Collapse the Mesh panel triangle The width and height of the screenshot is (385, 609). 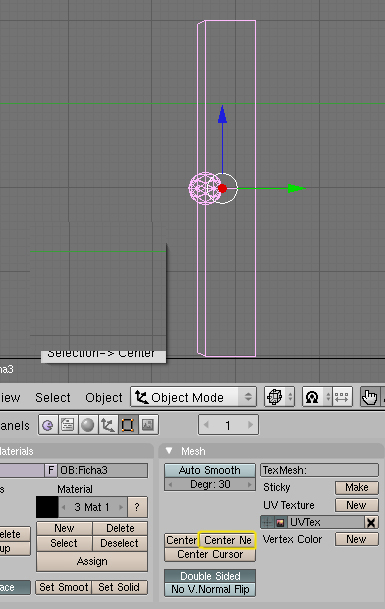coord(169,451)
